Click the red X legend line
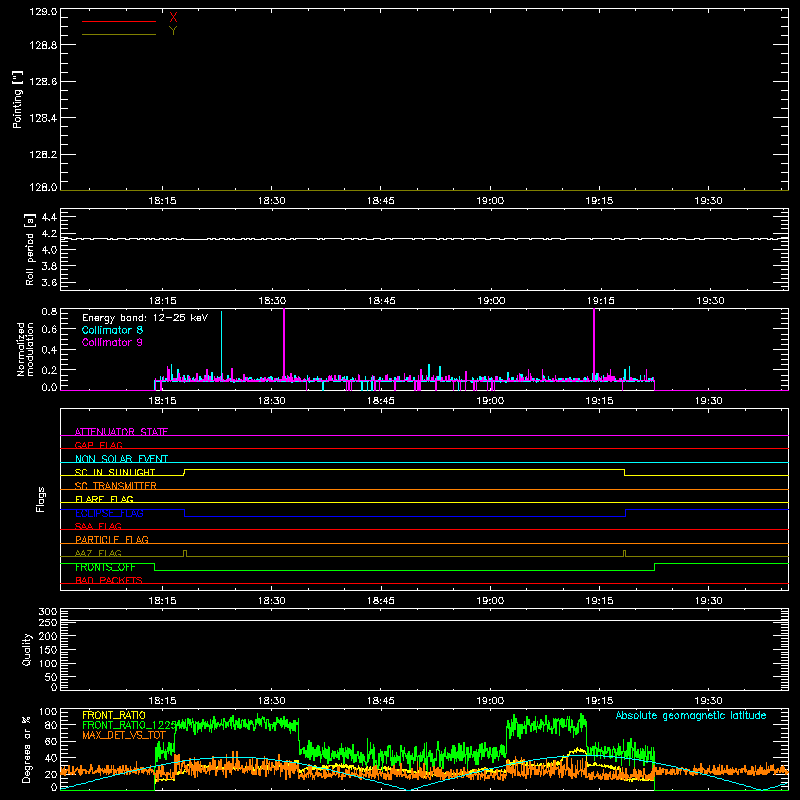Image resolution: width=800 pixels, height=800 pixels. (x=119, y=21)
